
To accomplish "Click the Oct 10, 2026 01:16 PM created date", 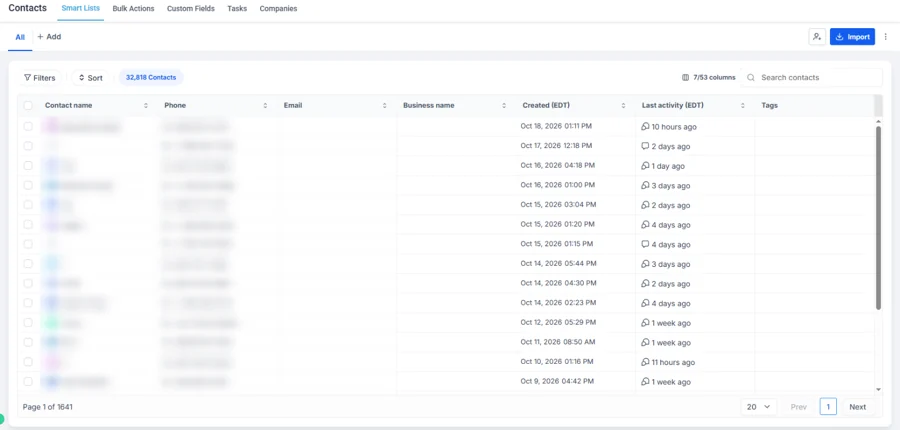I will click(x=557, y=361).
